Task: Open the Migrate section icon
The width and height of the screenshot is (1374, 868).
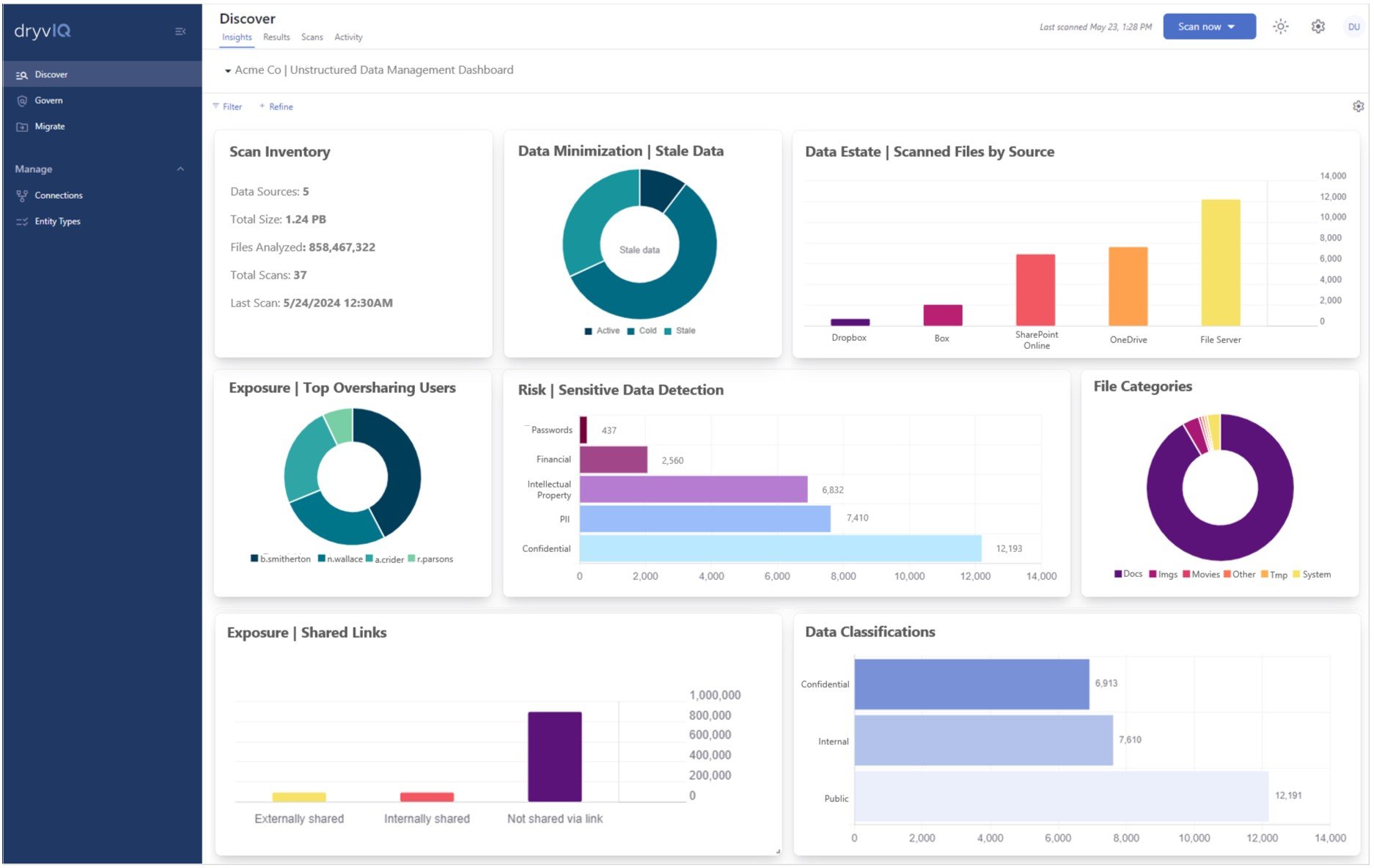Action: click(22, 127)
